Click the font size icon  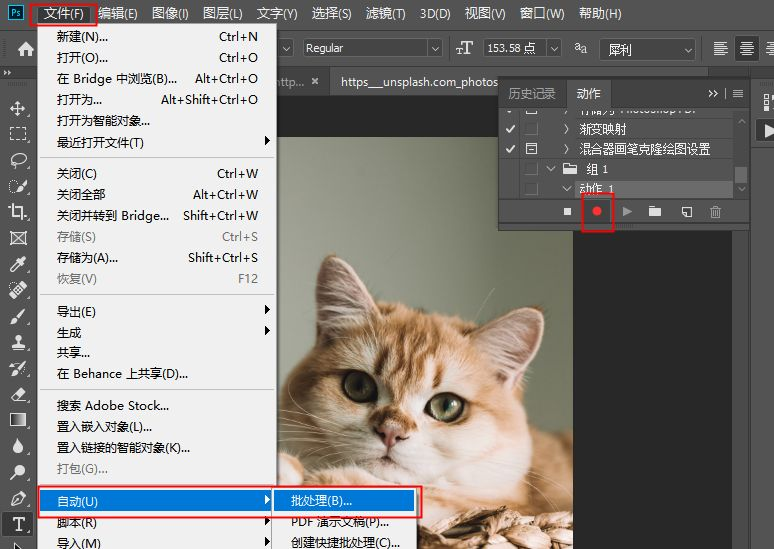pyautogui.click(x=464, y=48)
